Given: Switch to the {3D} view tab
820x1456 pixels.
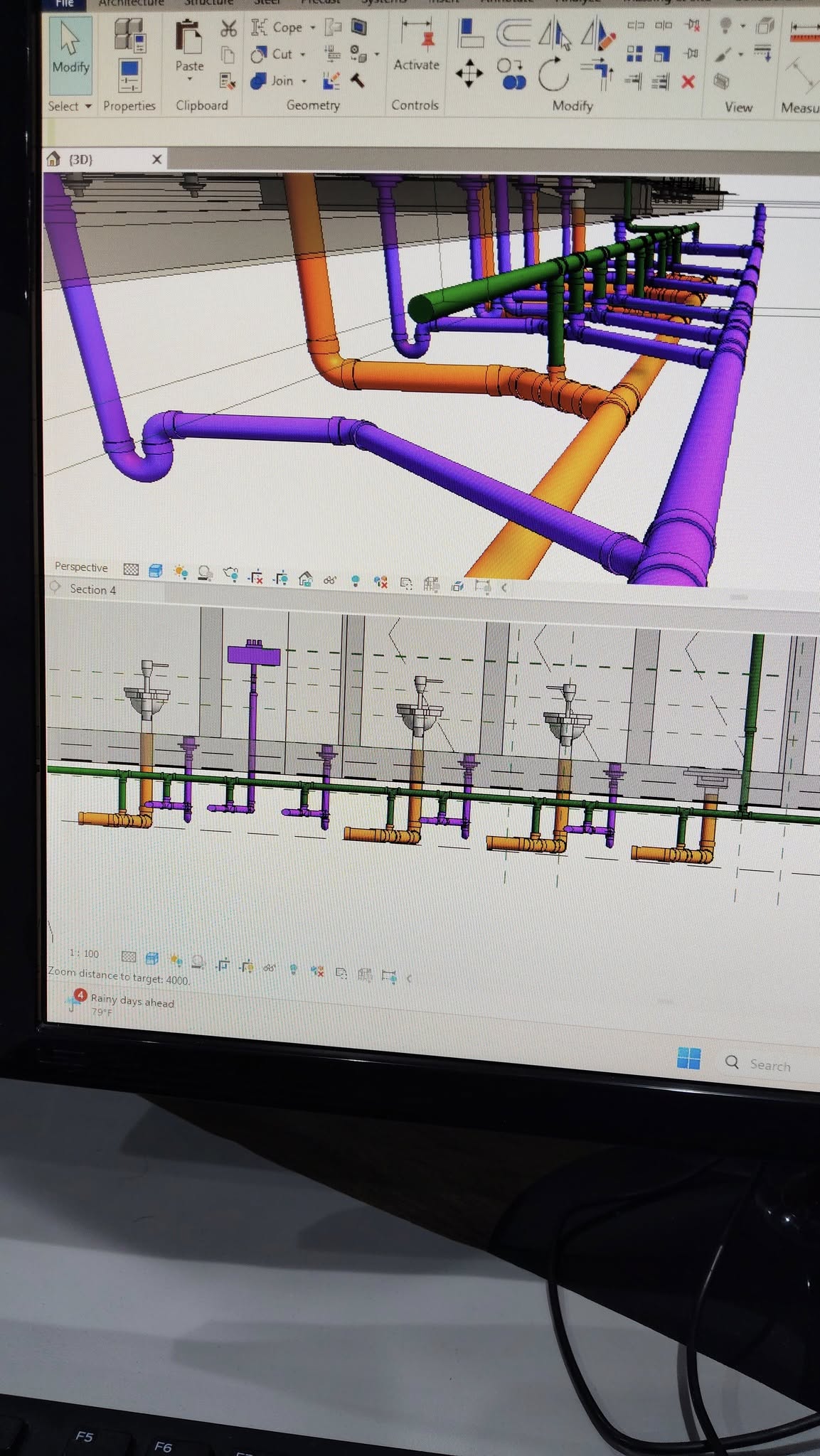Looking at the screenshot, I should (80, 159).
